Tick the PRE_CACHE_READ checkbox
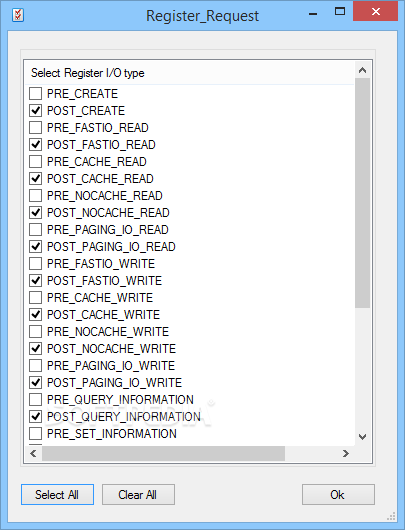Screen dimensions: 405x530 35,162
